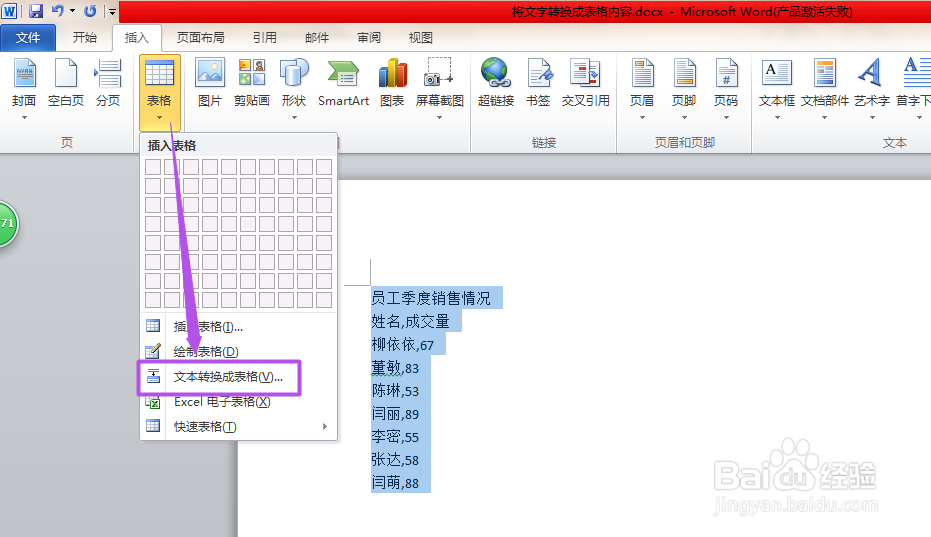The height and width of the screenshot is (537, 931).
Task: Expand the Text Box dropdown arrow
Action: 777,118
